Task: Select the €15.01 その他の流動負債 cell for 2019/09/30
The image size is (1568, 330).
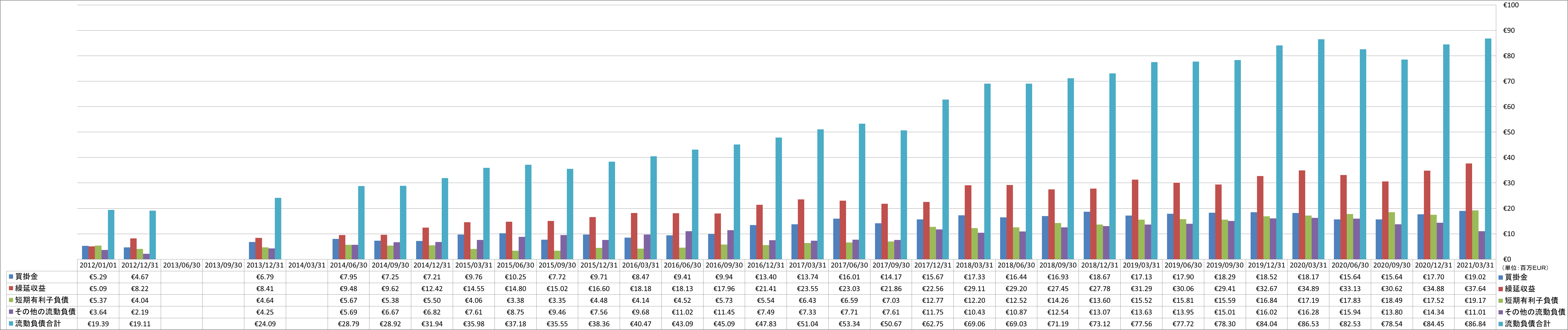Action: tap(1225, 312)
